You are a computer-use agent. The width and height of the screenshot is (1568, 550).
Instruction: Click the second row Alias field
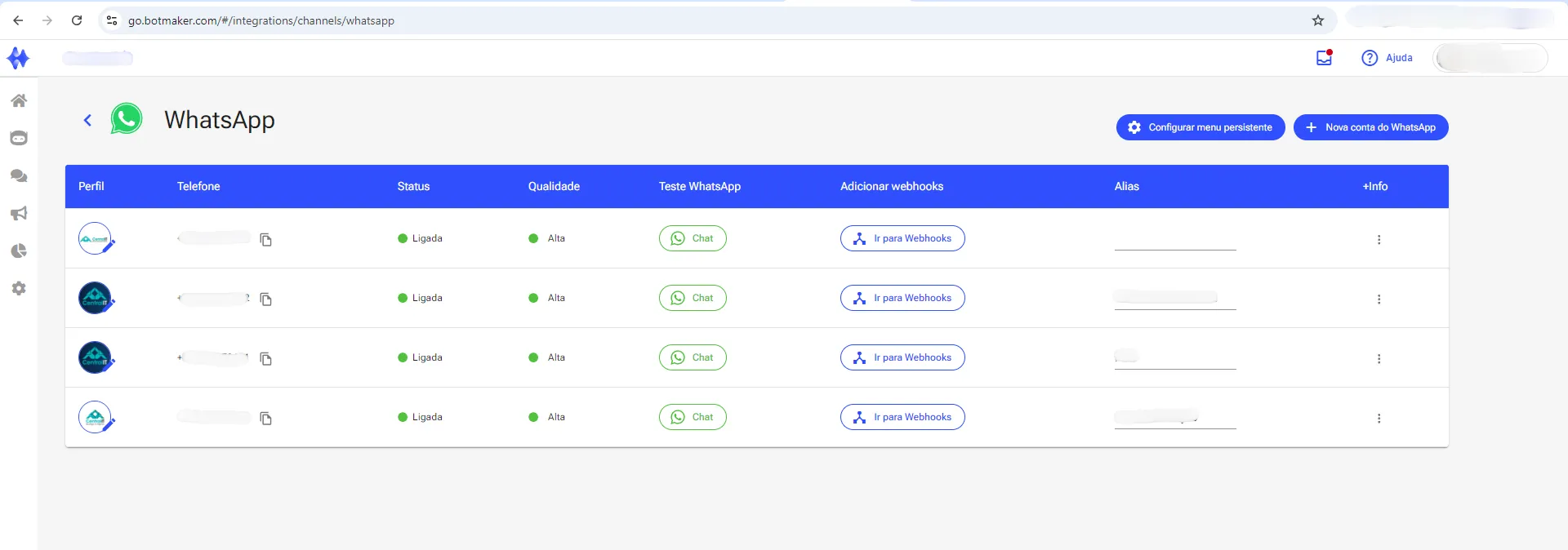coord(1175,299)
